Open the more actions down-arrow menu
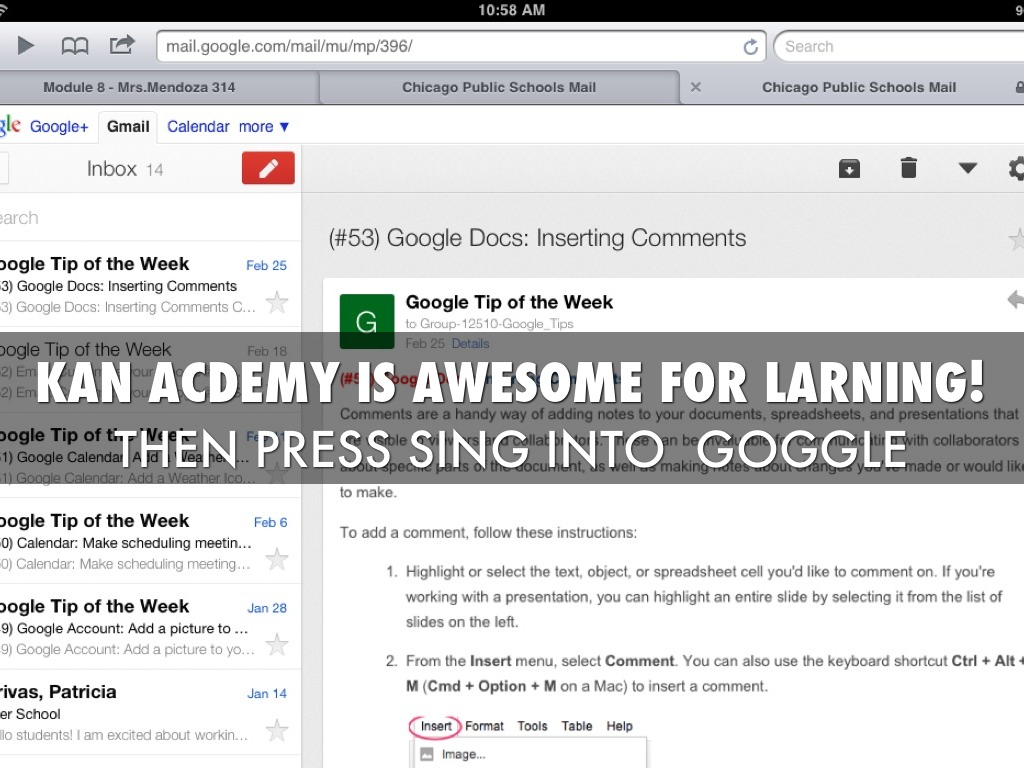Screen dimensions: 1024x768 coord(967,168)
